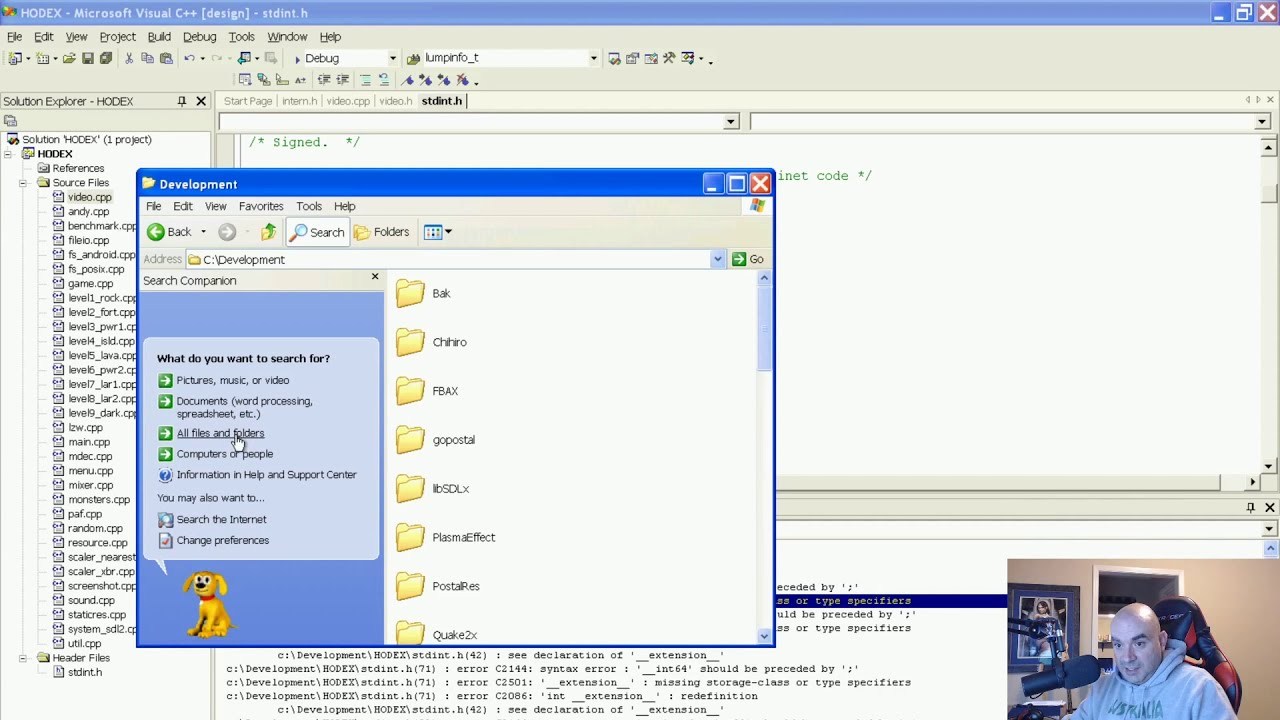The image size is (1280, 720).
Task: Click the C:\Development address field
Action: coord(447,259)
